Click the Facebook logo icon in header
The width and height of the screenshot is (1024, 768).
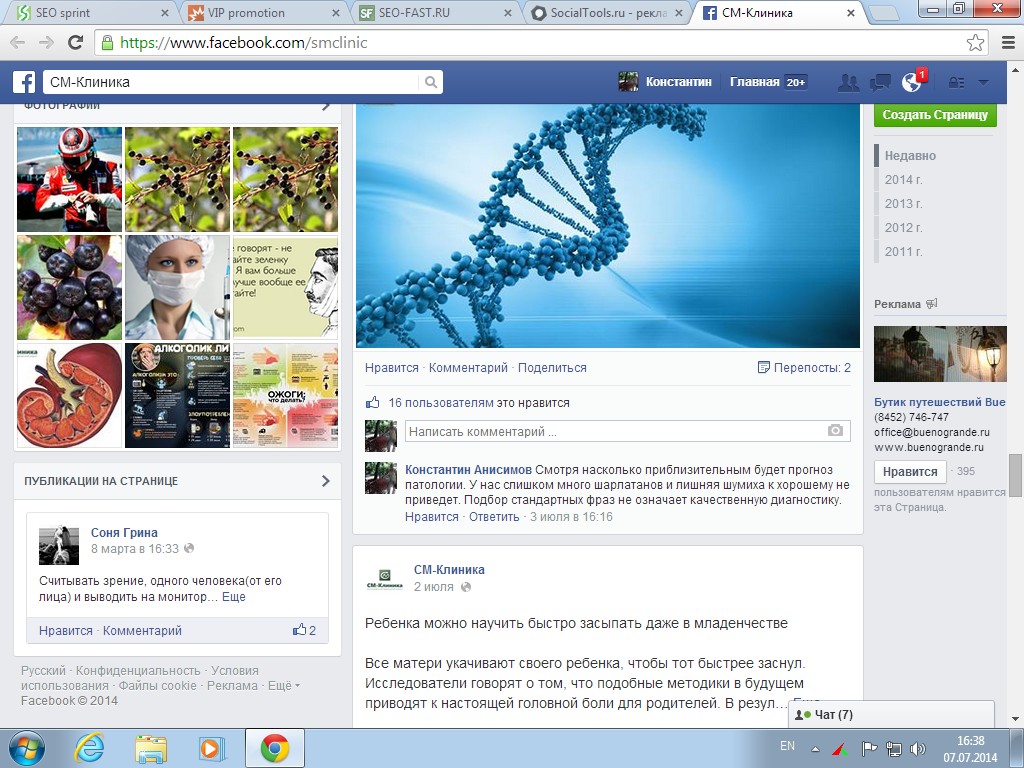point(24,82)
